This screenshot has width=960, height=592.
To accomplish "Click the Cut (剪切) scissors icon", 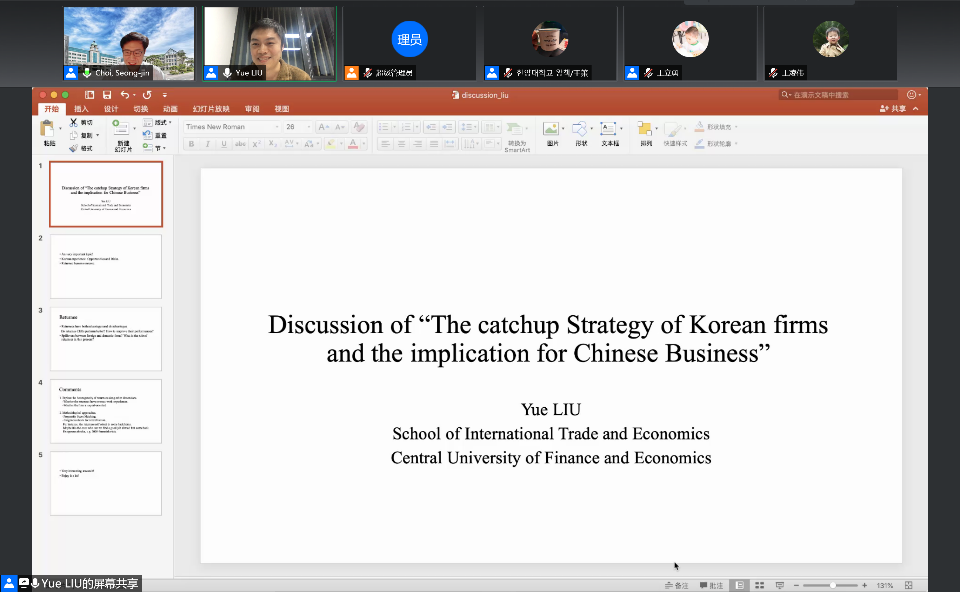I will 74,122.
